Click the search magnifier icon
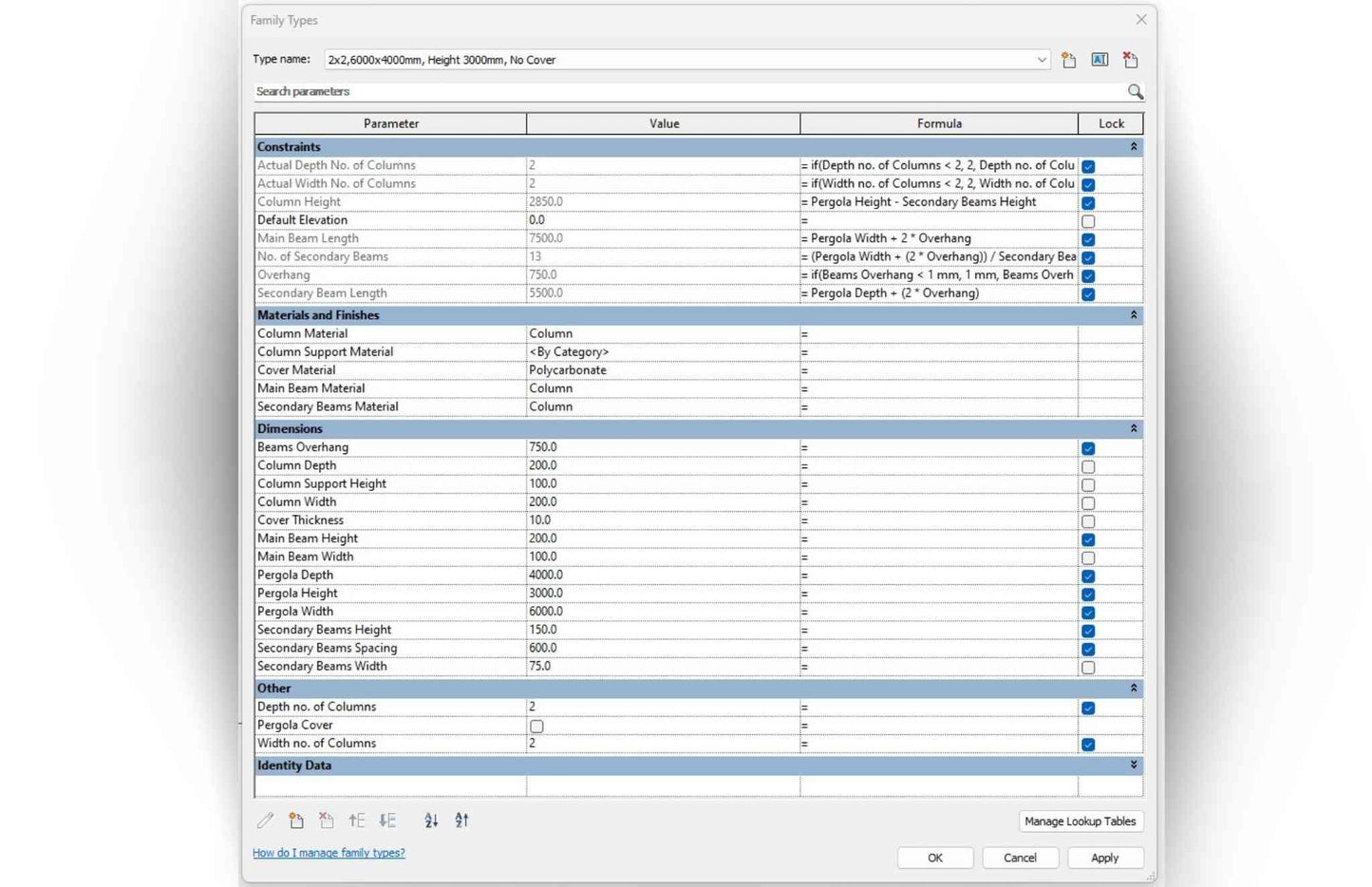Viewport: 1372px width, 887px height. [x=1135, y=91]
